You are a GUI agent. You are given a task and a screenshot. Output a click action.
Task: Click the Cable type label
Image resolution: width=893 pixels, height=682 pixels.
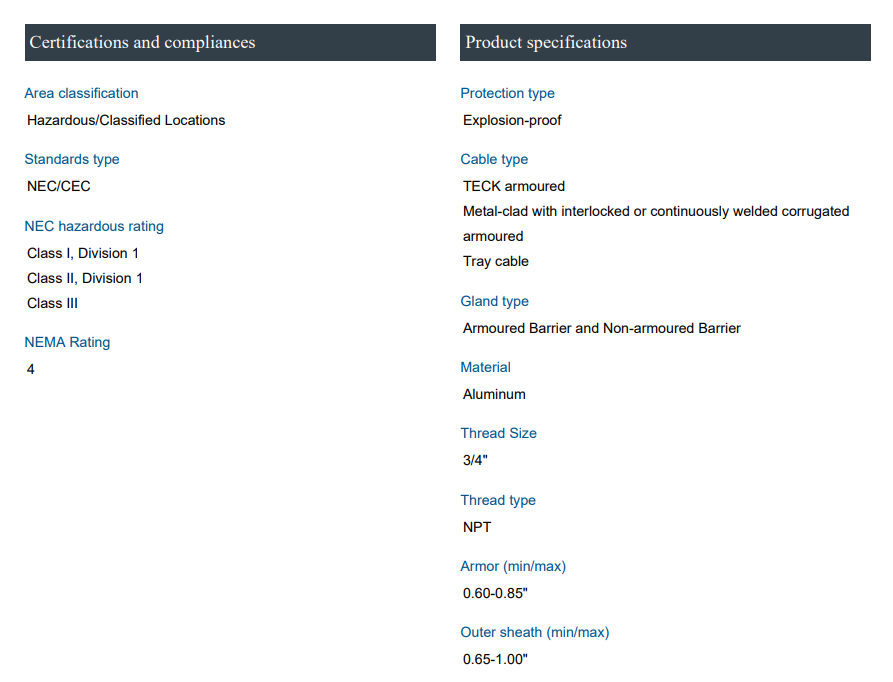point(494,159)
